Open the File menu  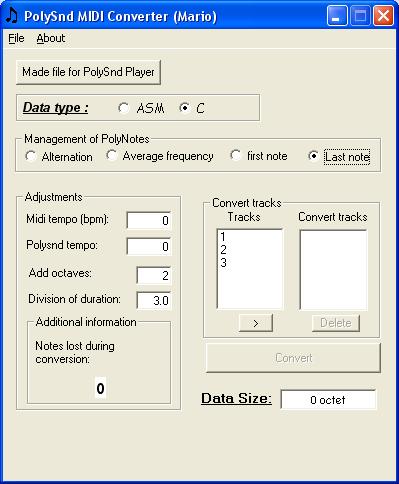click(x=16, y=38)
